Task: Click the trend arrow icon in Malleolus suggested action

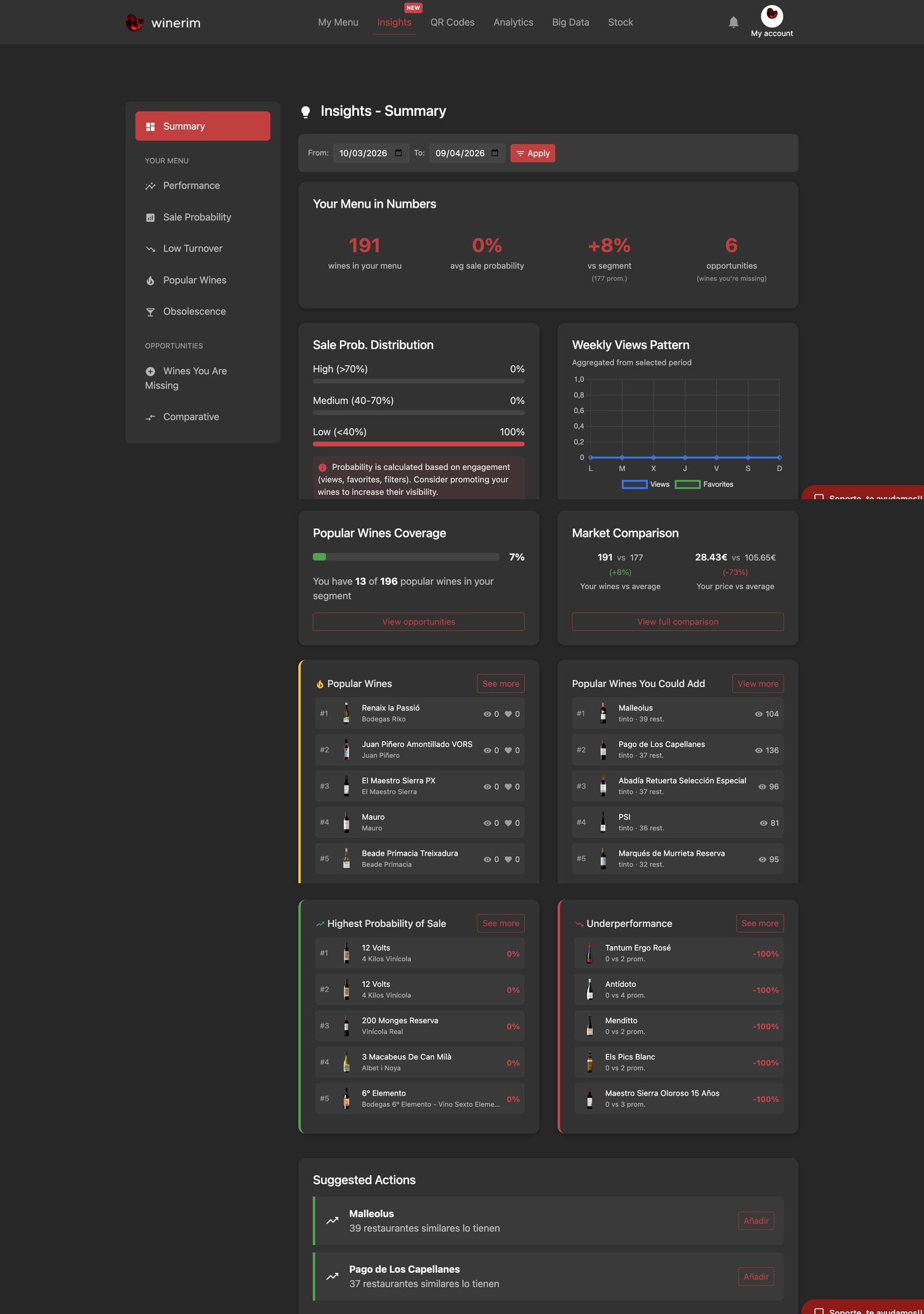Action: click(333, 1220)
